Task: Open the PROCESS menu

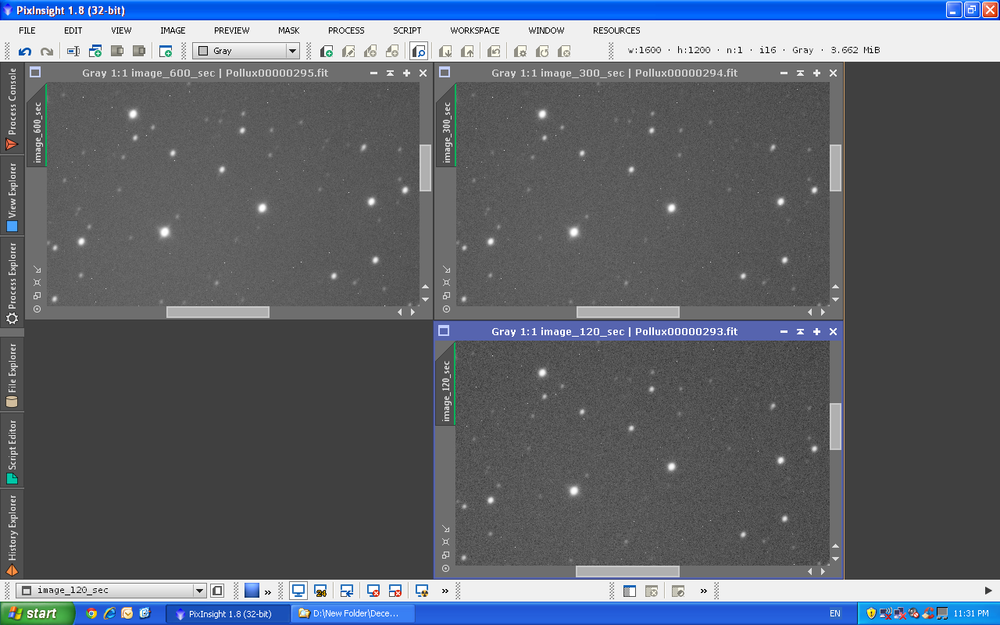Action: [346, 30]
